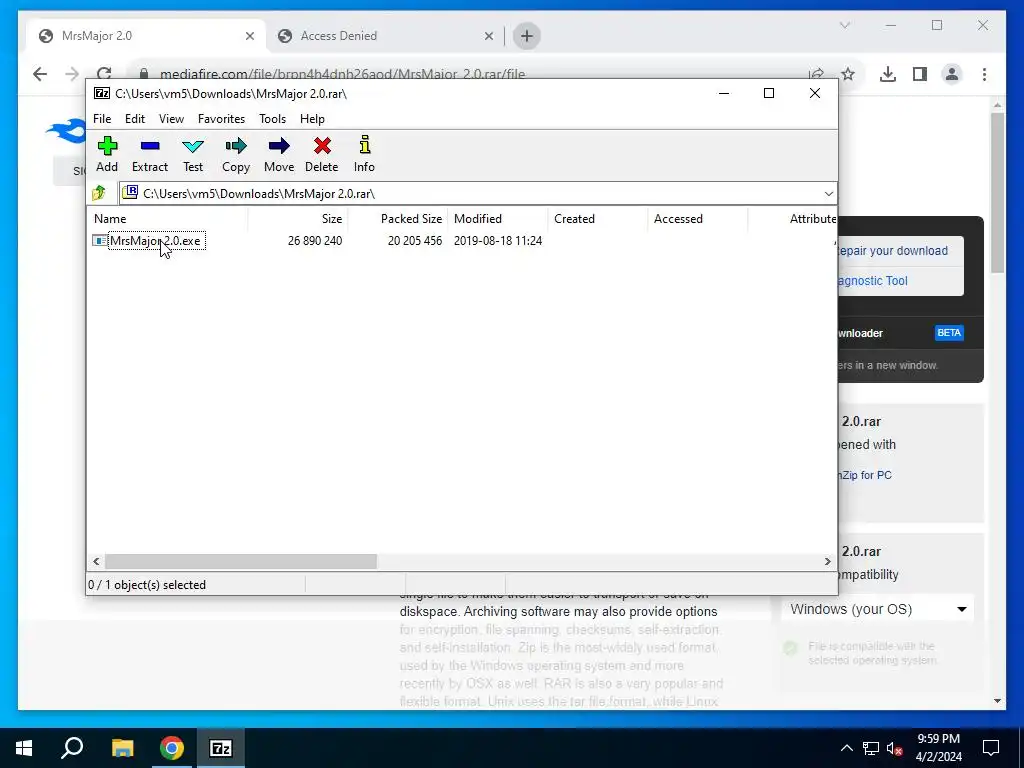
Task: Open Chrome tab search chevron
Action: (x=844, y=25)
